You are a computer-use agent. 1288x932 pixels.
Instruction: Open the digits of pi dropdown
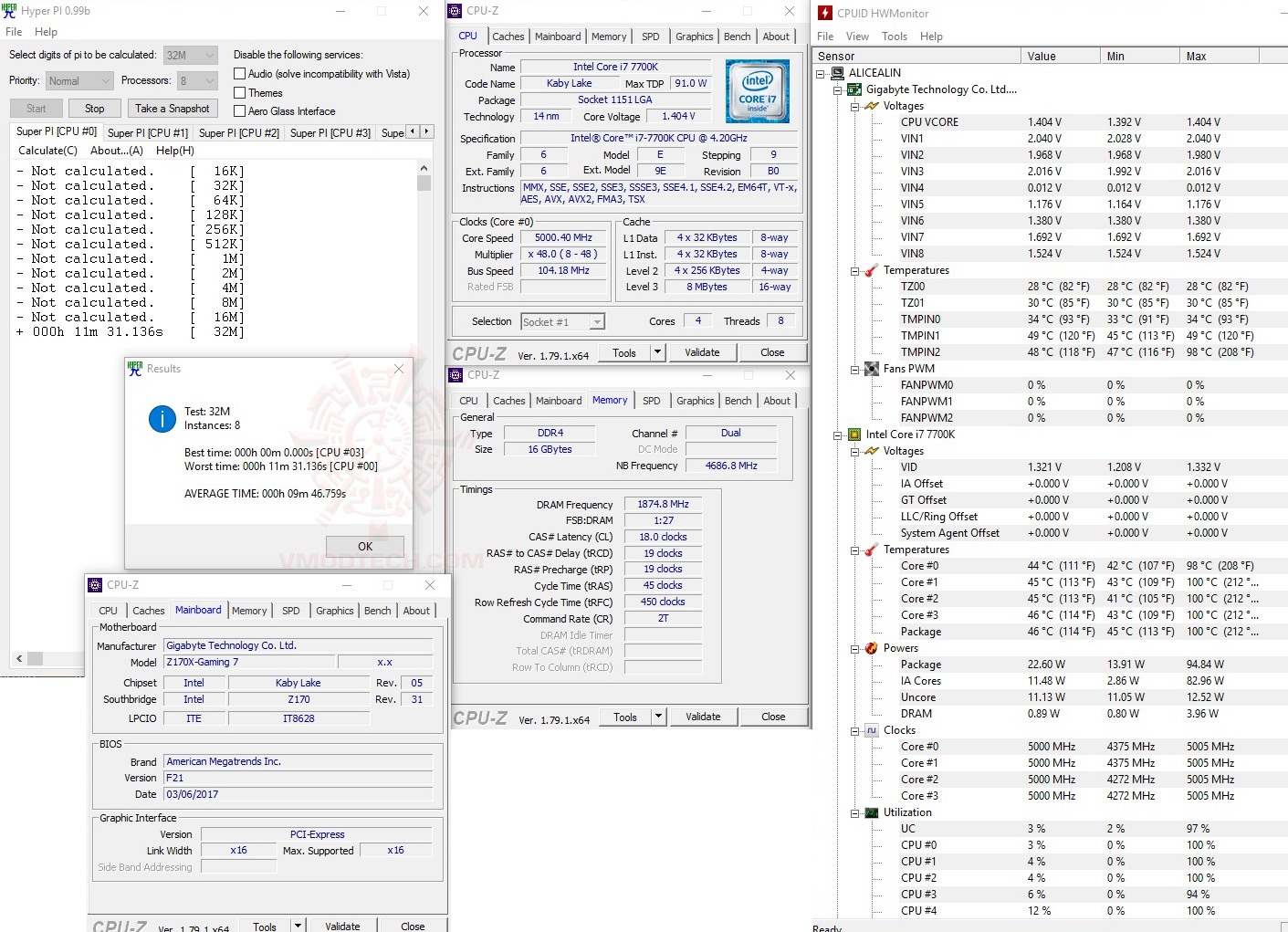pos(209,55)
